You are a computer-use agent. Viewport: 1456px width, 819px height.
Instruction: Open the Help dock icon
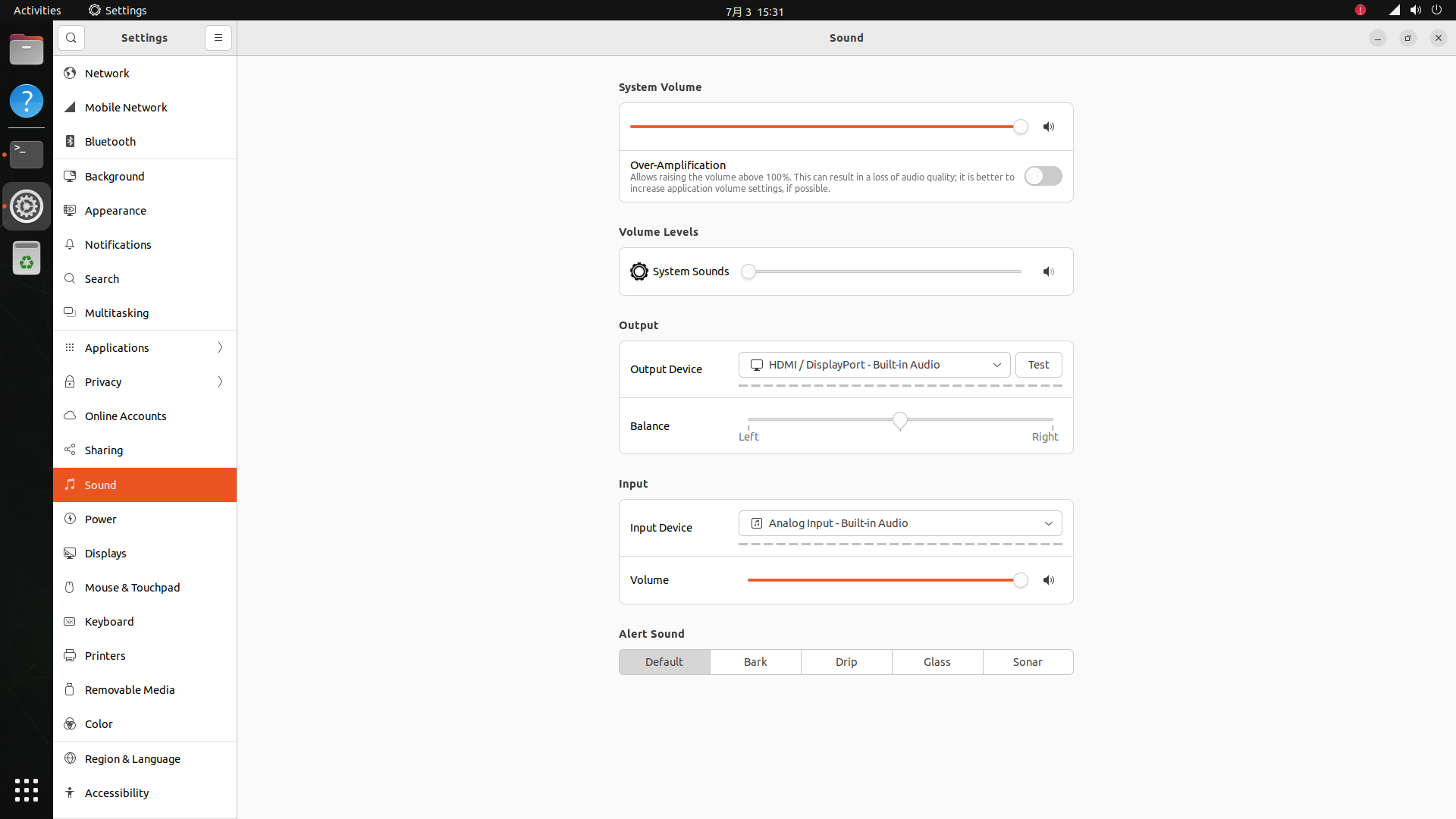(27, 101)
